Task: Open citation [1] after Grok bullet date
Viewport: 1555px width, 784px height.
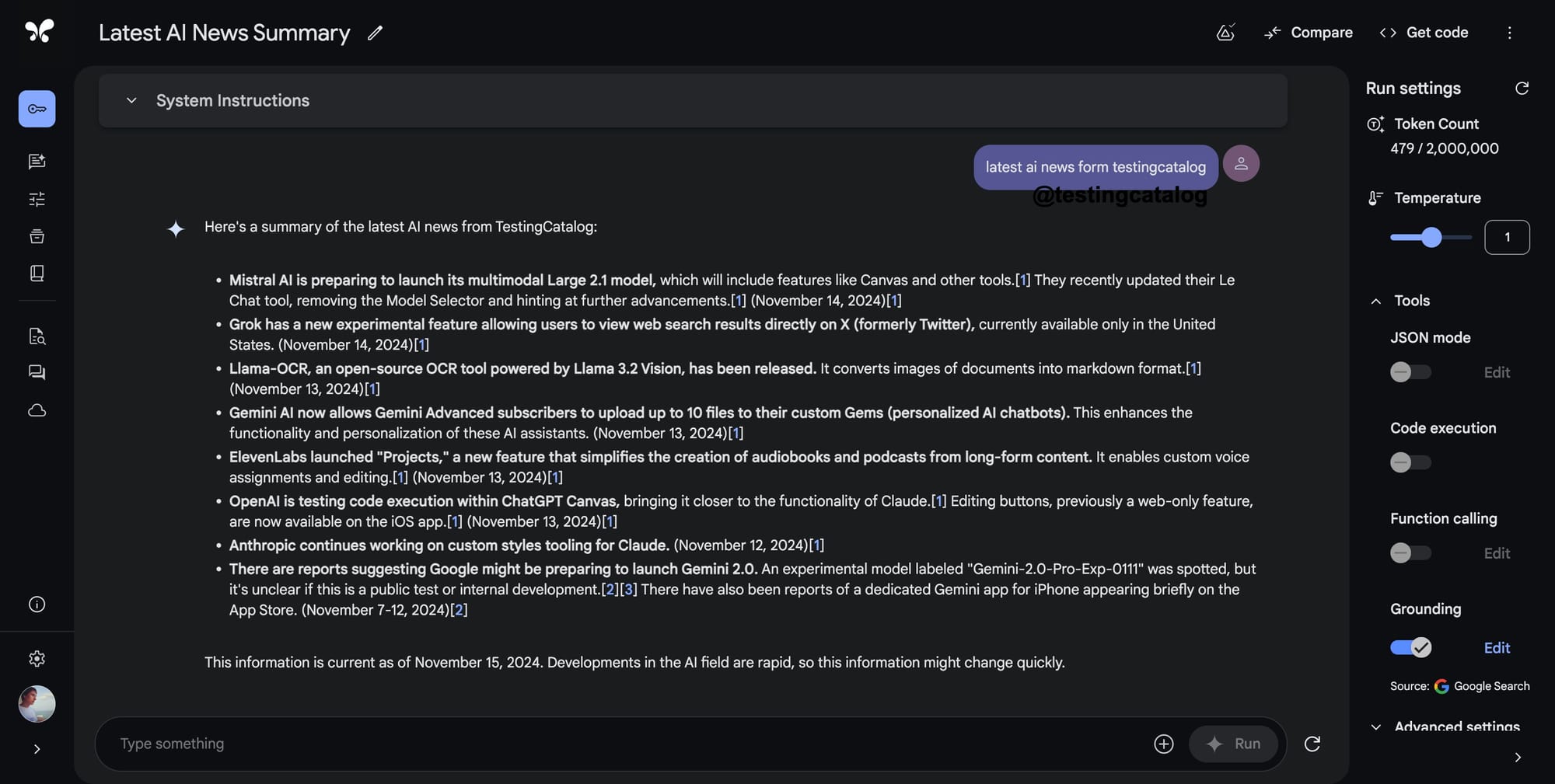Action: [x=421, y=345]
